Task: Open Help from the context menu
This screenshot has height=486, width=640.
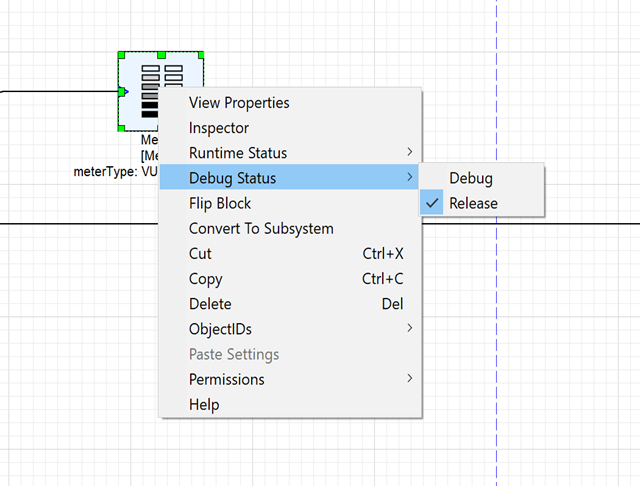Action: pyautogui.click(x=204, y=404)
